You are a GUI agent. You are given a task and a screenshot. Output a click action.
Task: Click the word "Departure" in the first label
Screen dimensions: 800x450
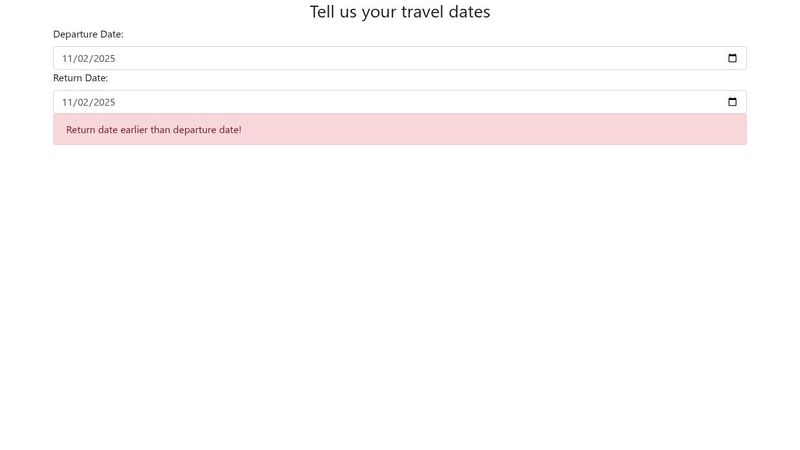(x=76, y=34)
